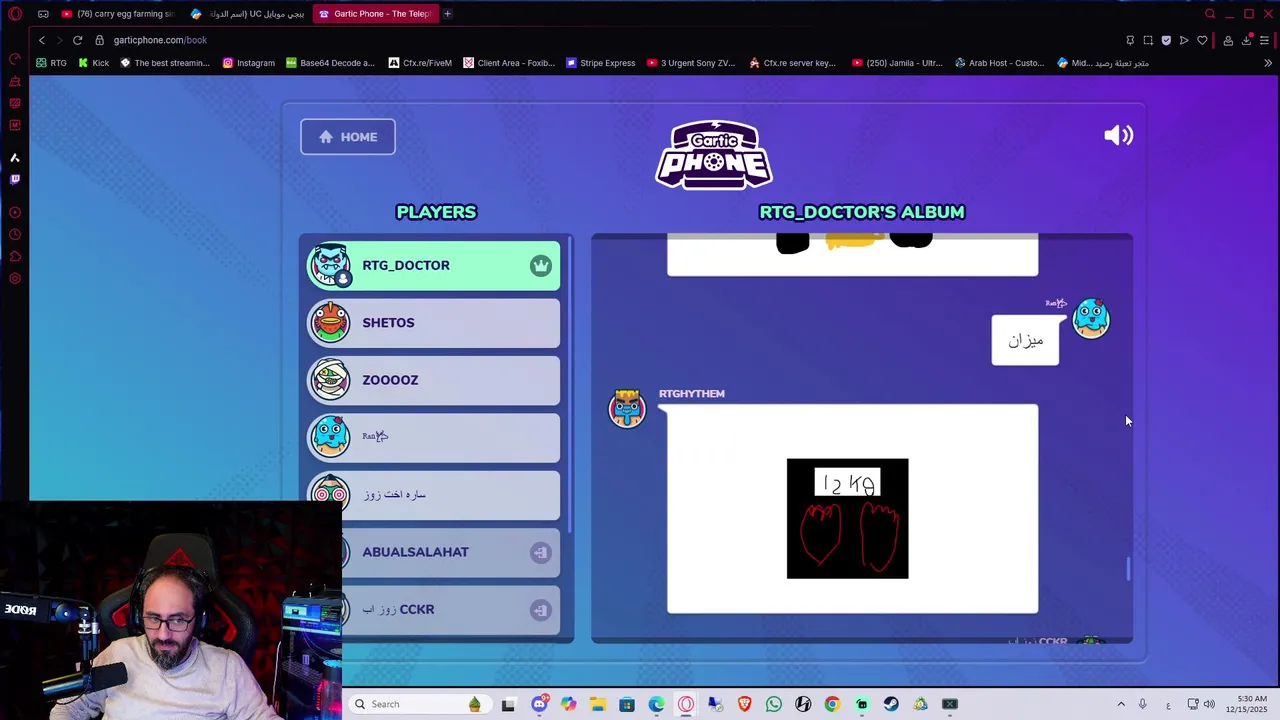Open Steam from the taskbar

pyautogui.click(x=891, y=704)
